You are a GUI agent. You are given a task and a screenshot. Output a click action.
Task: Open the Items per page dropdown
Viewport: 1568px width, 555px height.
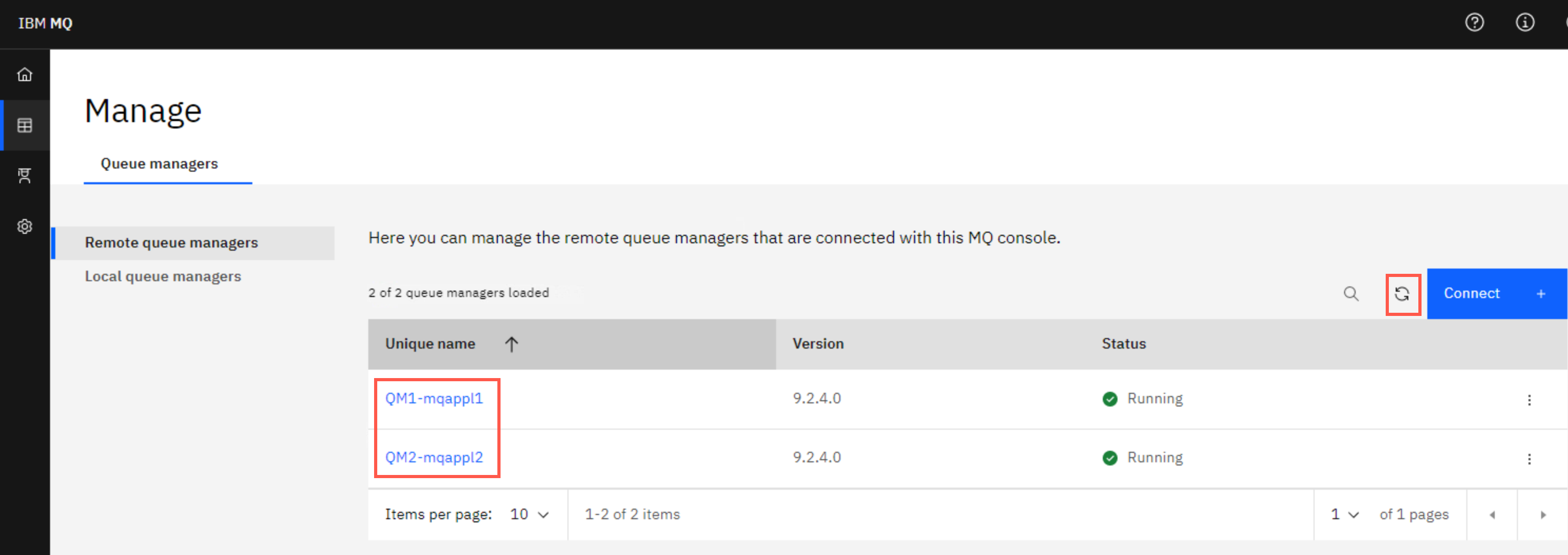[530, 515]
